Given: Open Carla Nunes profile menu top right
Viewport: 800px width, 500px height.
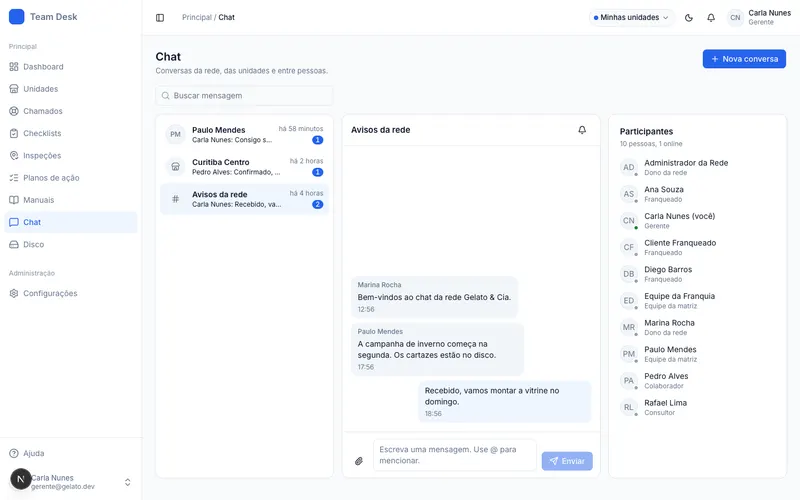Looking at the screenshot, I should pyautogui.click(x=759, y=17).
